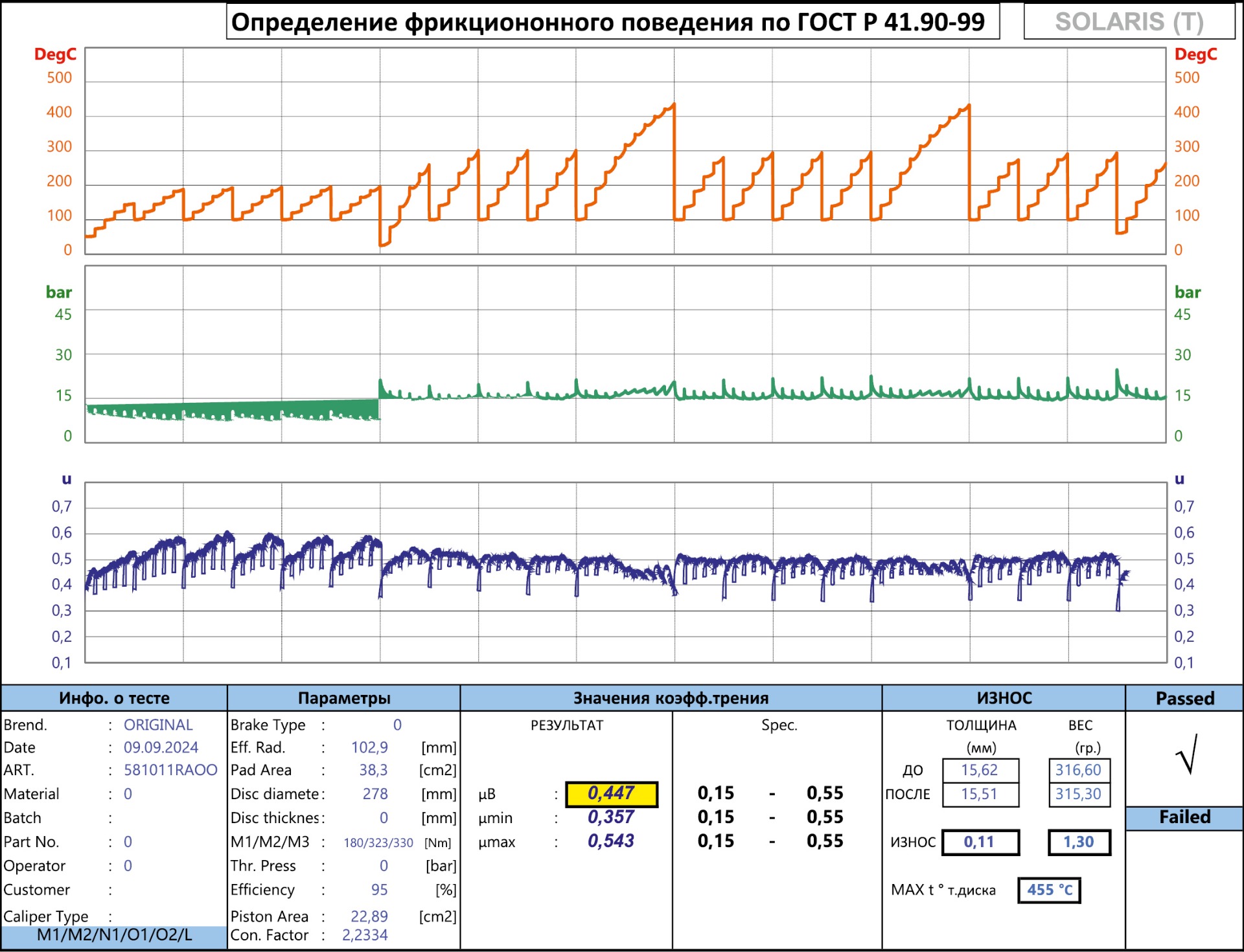Select the Параметры header tab
1244x952 pixels.
click(344, 698)
